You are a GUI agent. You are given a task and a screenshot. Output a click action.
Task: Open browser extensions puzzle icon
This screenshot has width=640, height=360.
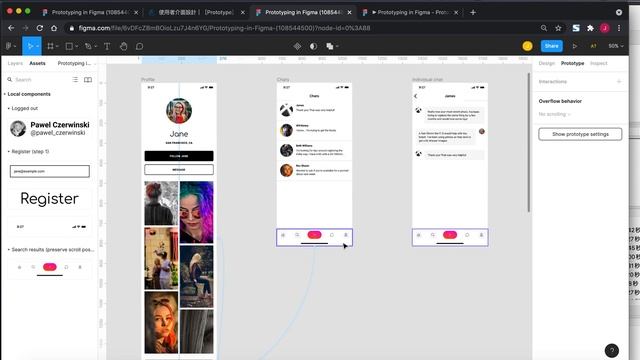click(x=590, y=28)
